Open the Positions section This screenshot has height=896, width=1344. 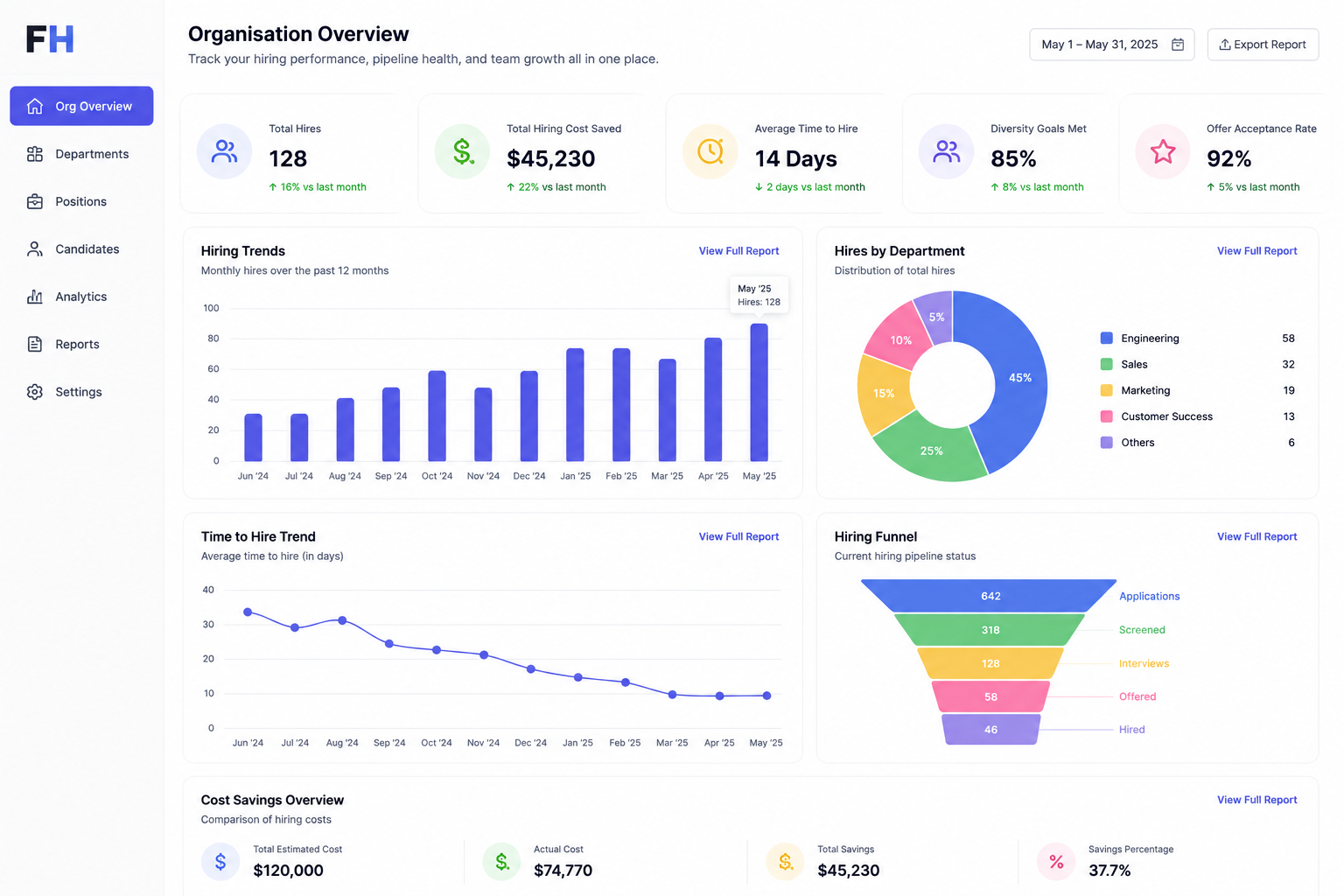point(81,201)
